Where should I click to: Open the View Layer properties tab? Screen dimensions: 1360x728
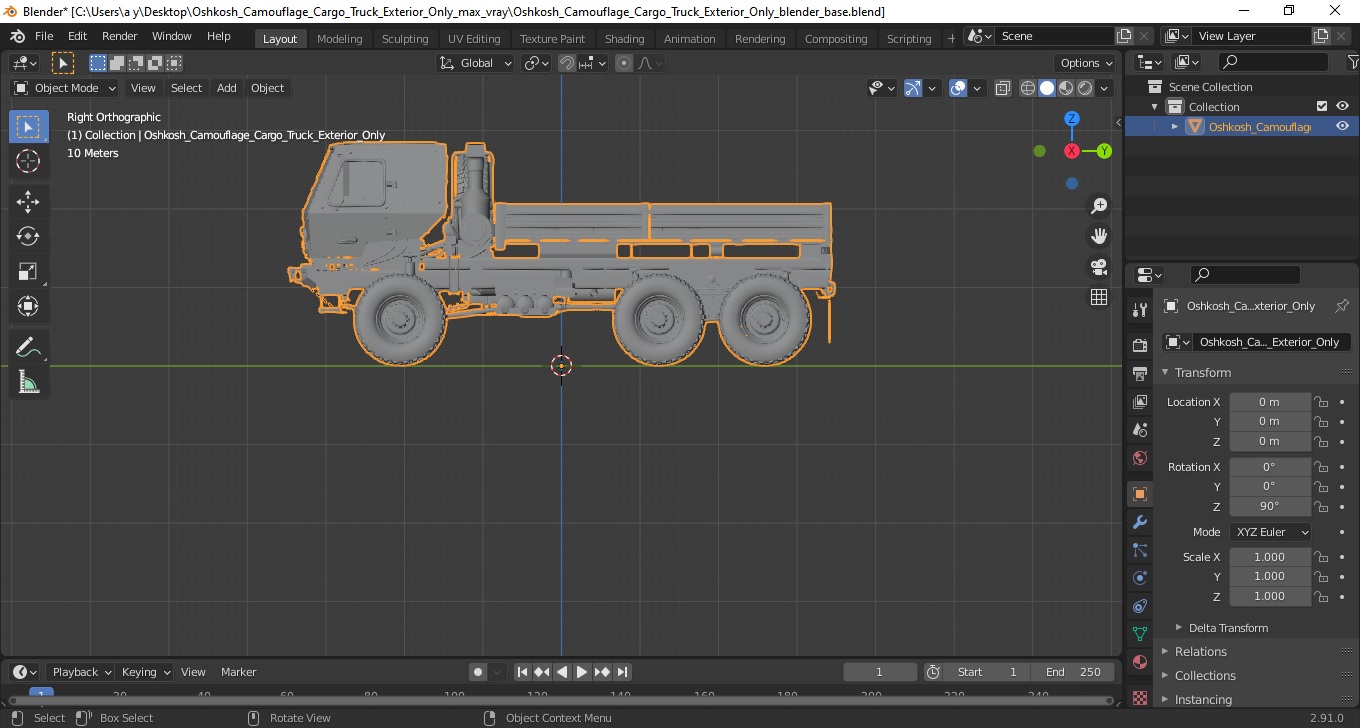[x=1139, y=401]
